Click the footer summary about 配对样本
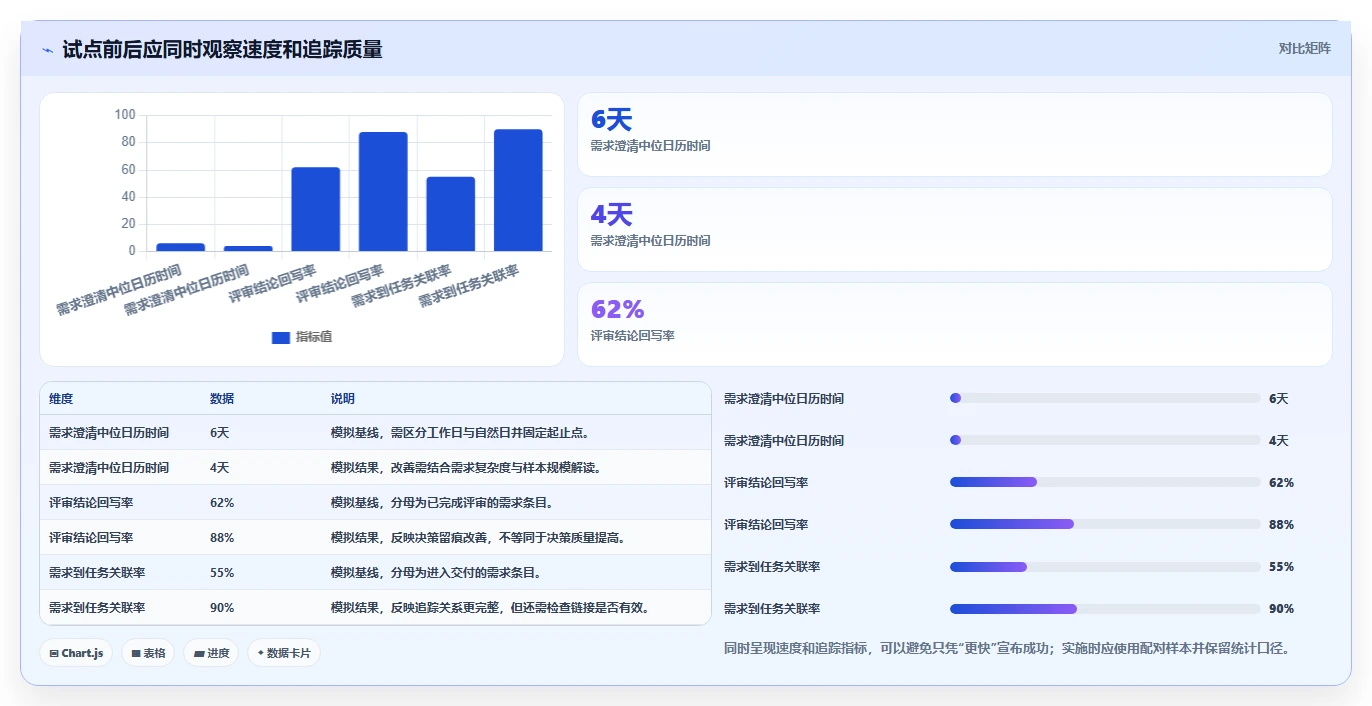Screen dimensions: 1372x706 tap(1007, 648)
